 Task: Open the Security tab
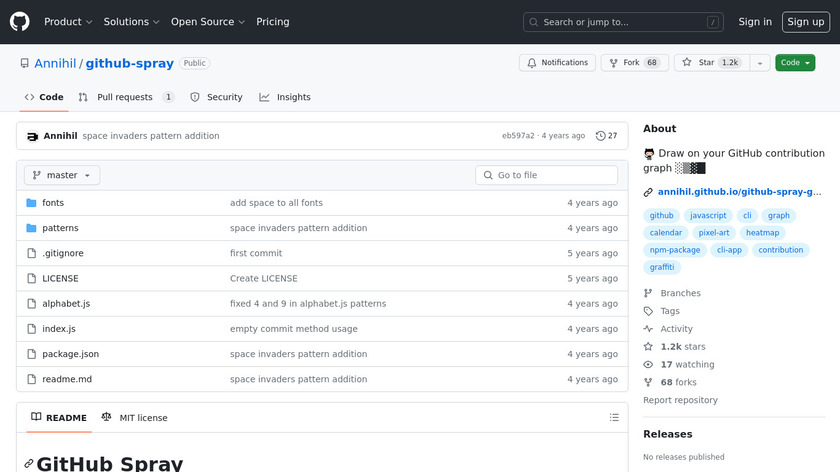pos(216,97)
